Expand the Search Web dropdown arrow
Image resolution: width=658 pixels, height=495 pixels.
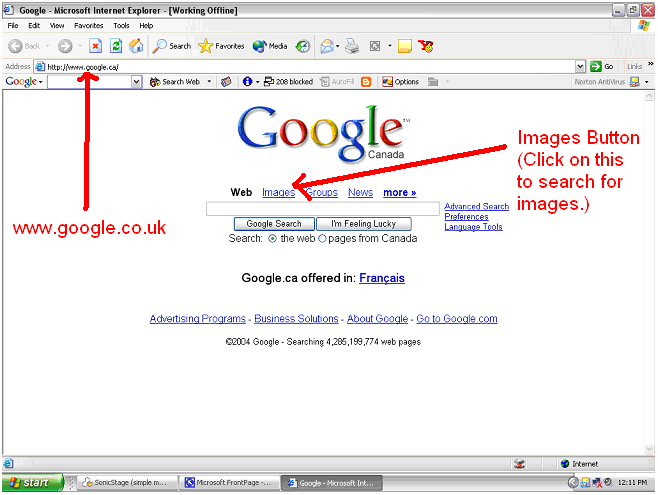click(x=209, y=81)
